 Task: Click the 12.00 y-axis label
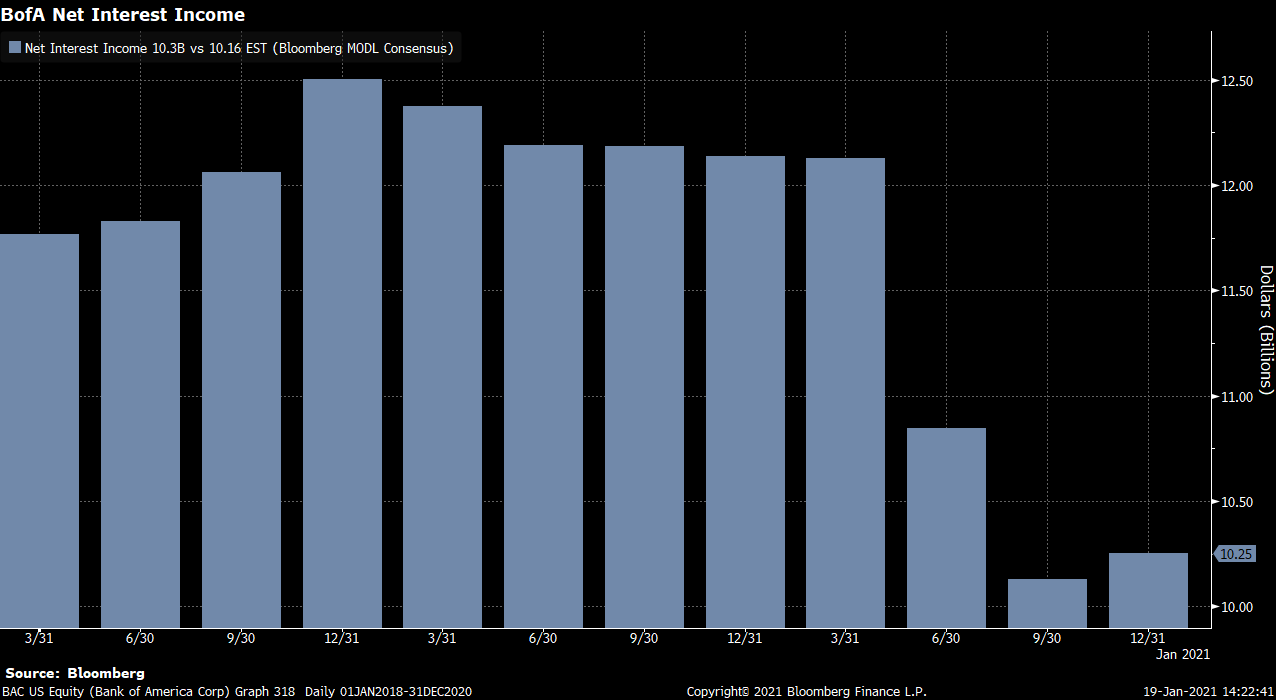click(x=1238, y=186)
